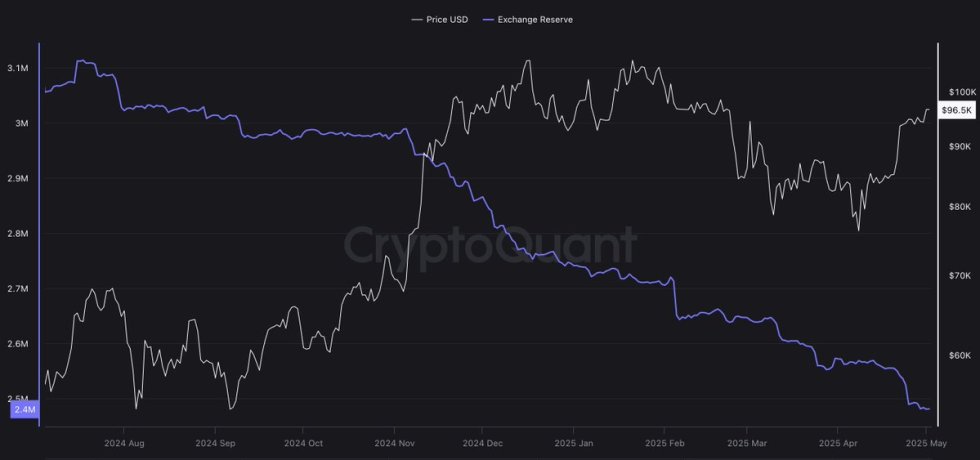Select the 2025 Mar date label

coord(745,442)
